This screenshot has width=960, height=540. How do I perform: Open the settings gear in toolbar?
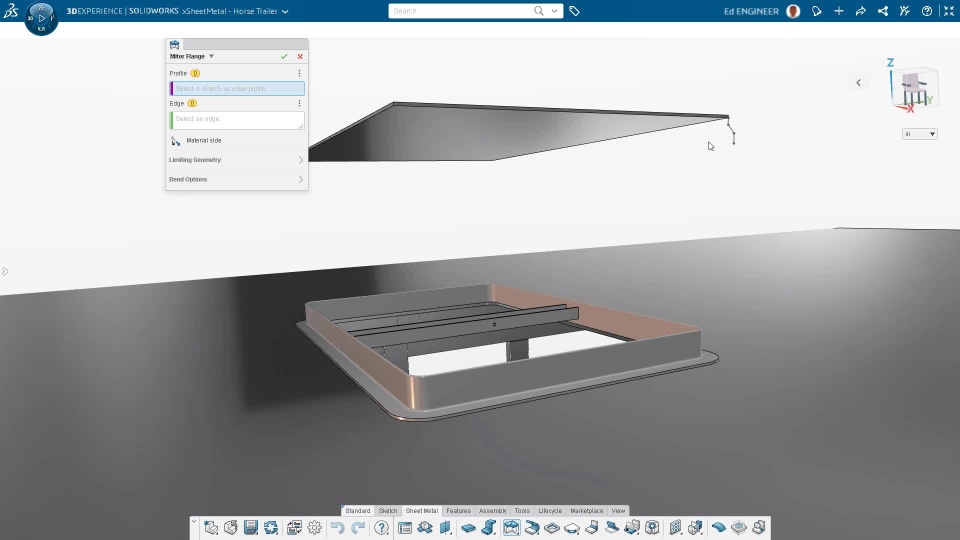315,528
